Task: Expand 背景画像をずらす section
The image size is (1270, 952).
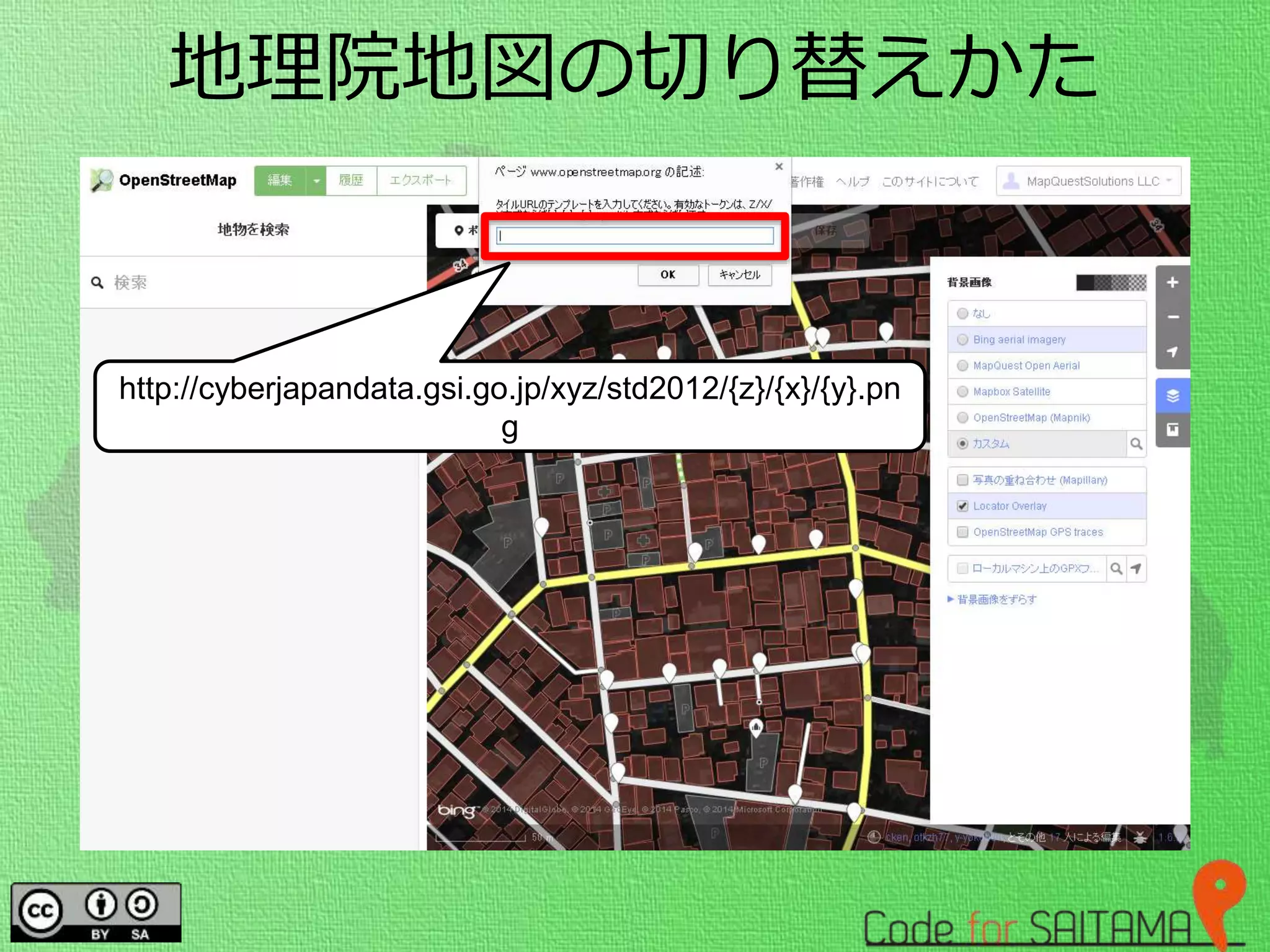Action: [992, 599]
